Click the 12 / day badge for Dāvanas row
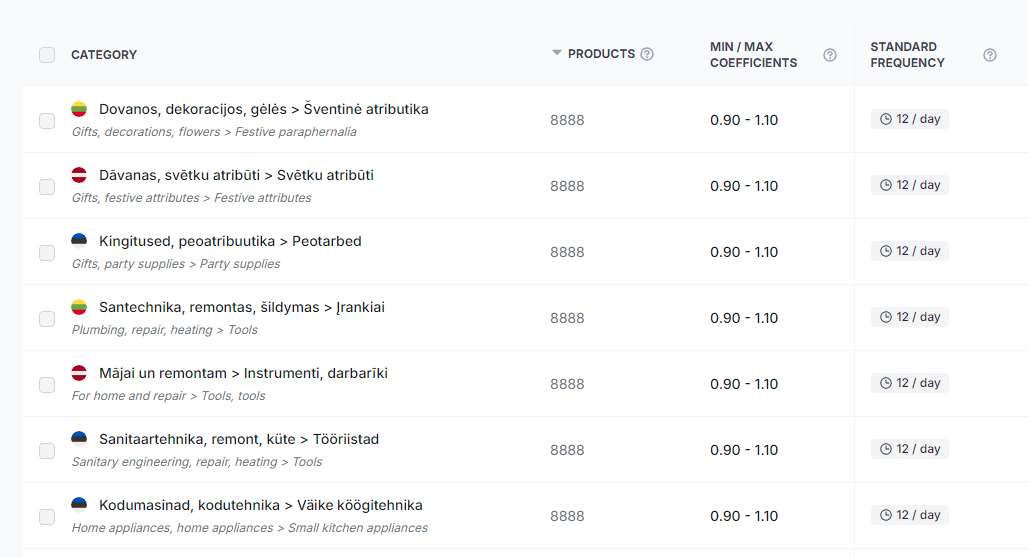1028x557 pixels. [x=909, y=185]
